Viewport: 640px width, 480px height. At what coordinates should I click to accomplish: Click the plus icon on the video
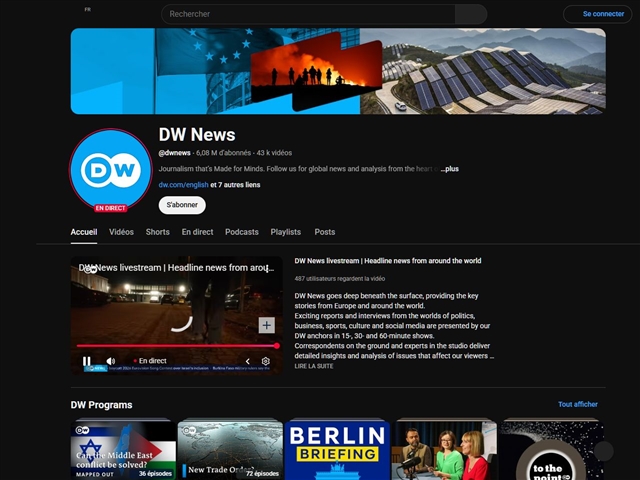(267, 325)
